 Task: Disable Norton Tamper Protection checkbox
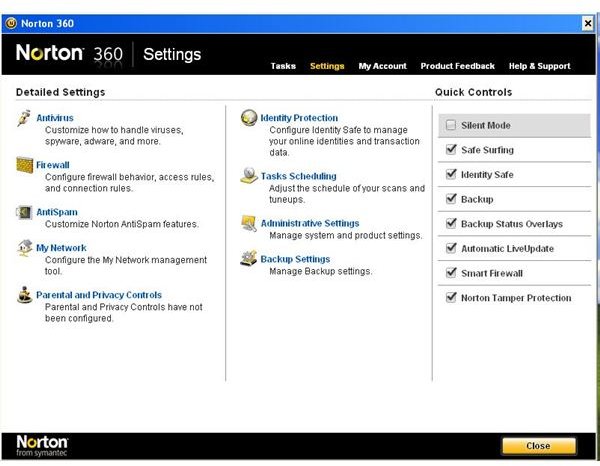click(451, 297)
